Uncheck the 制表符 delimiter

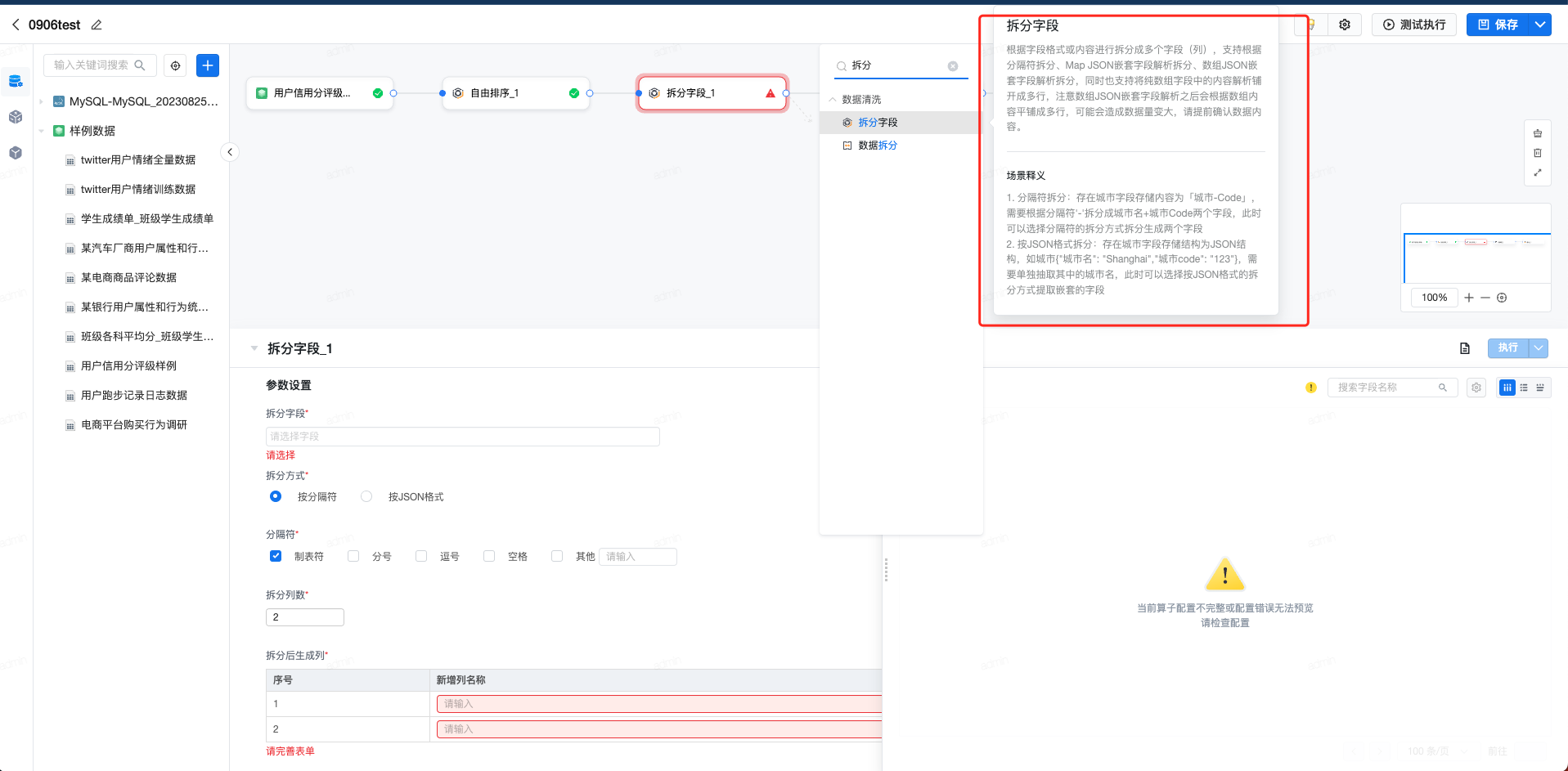[x=276, y=556]
